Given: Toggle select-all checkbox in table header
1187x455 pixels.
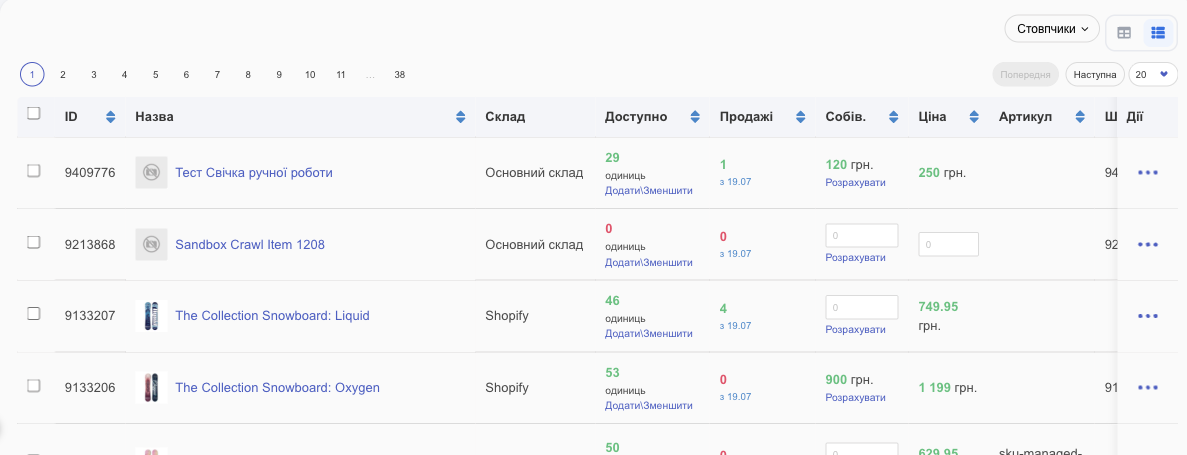Looking at the screenshot, I should point(33,113).
